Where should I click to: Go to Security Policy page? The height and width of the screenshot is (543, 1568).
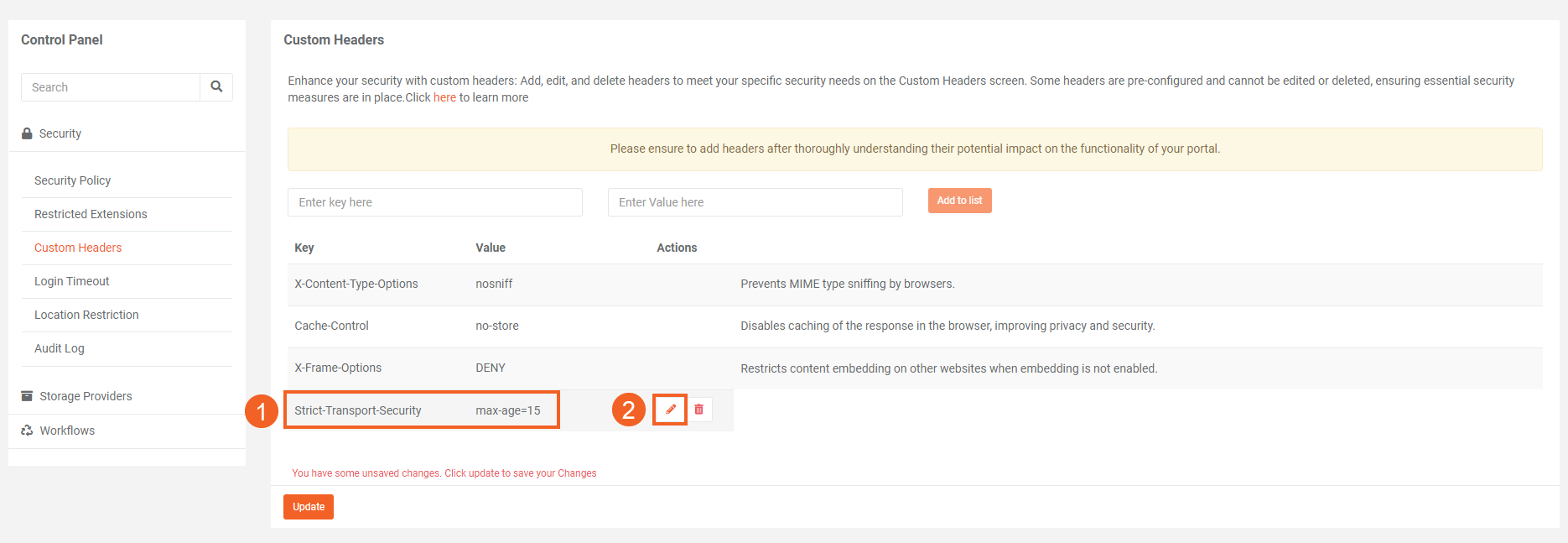[72, 180]
